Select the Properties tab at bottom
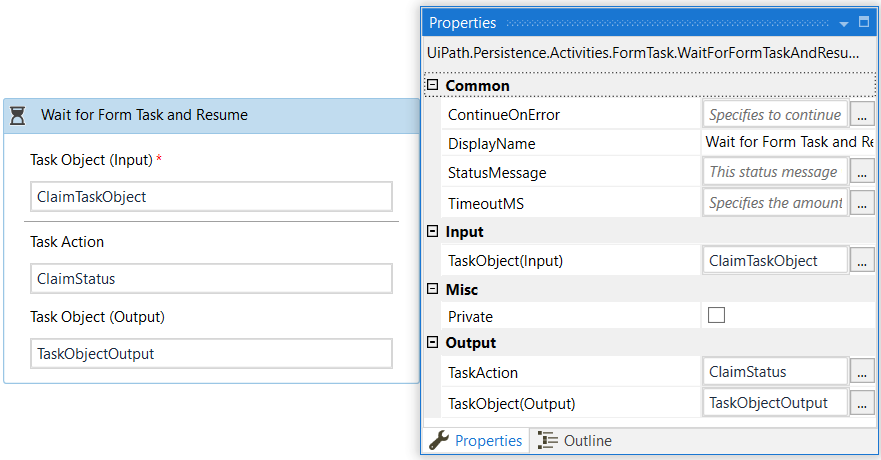The width and height of the screenshot is (881, 460). [476, 441]
